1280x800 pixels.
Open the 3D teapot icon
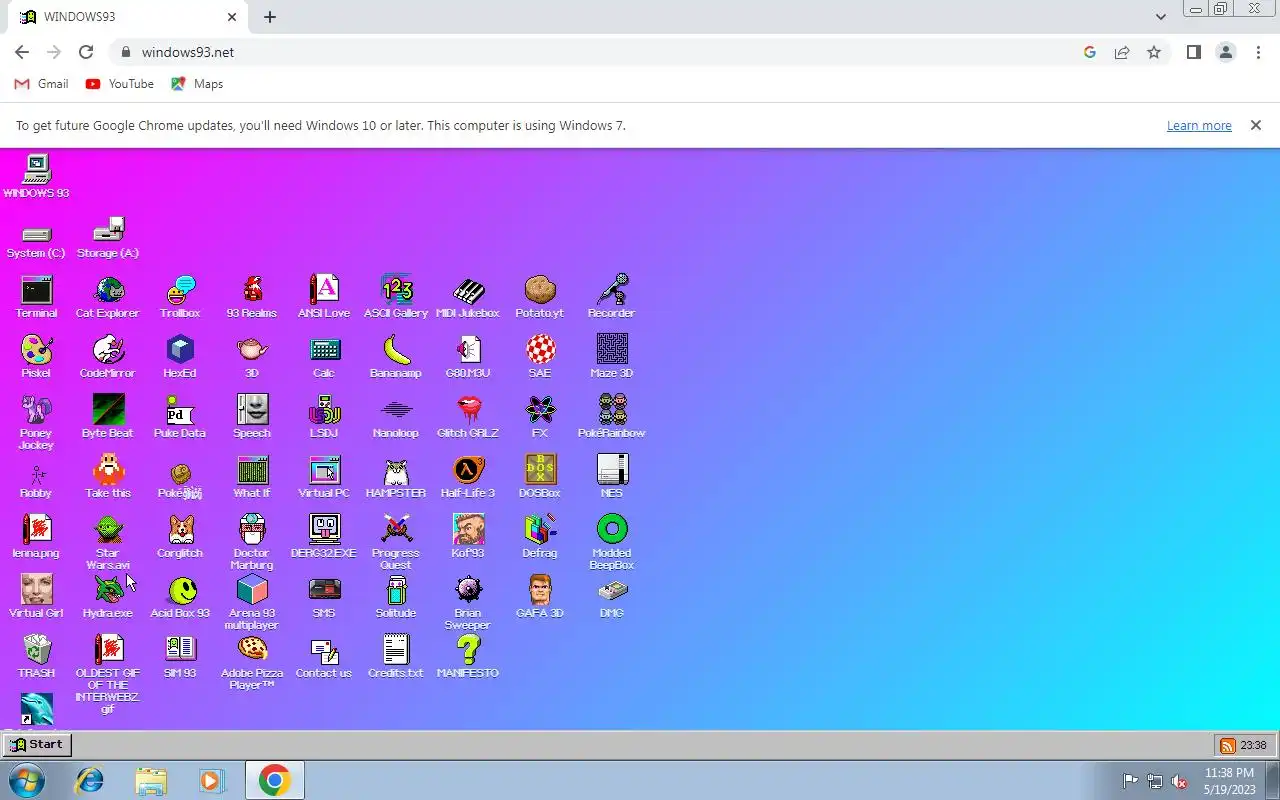point(252,357)
